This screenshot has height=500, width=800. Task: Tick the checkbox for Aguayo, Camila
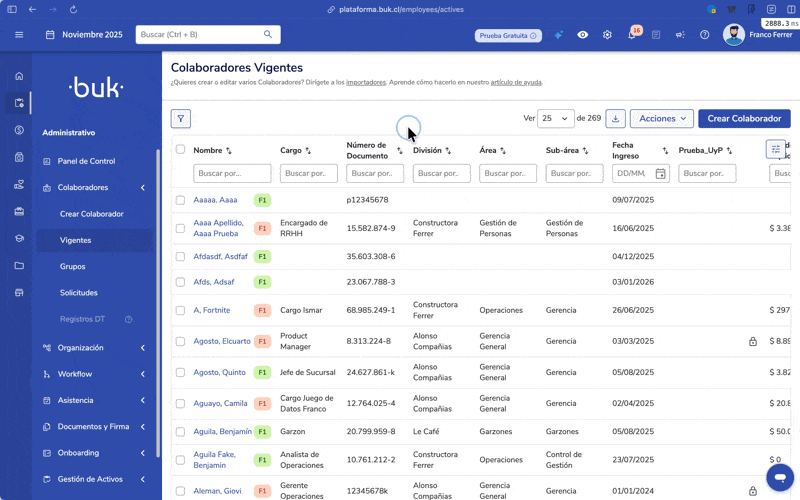[x=181, y=404]
